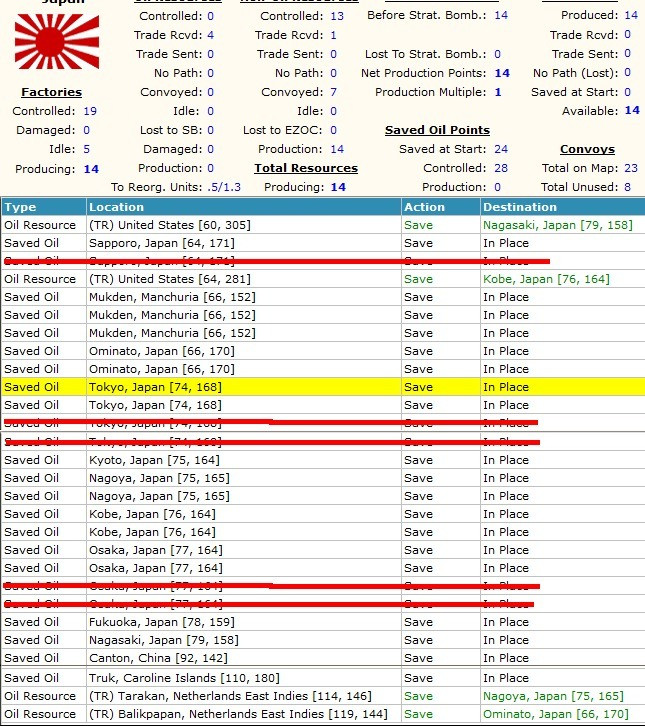Image resolution: width=645 pixels, height=726 pixels.
Task: Open the Convoys heading
Action: click(x=587, y=149)
